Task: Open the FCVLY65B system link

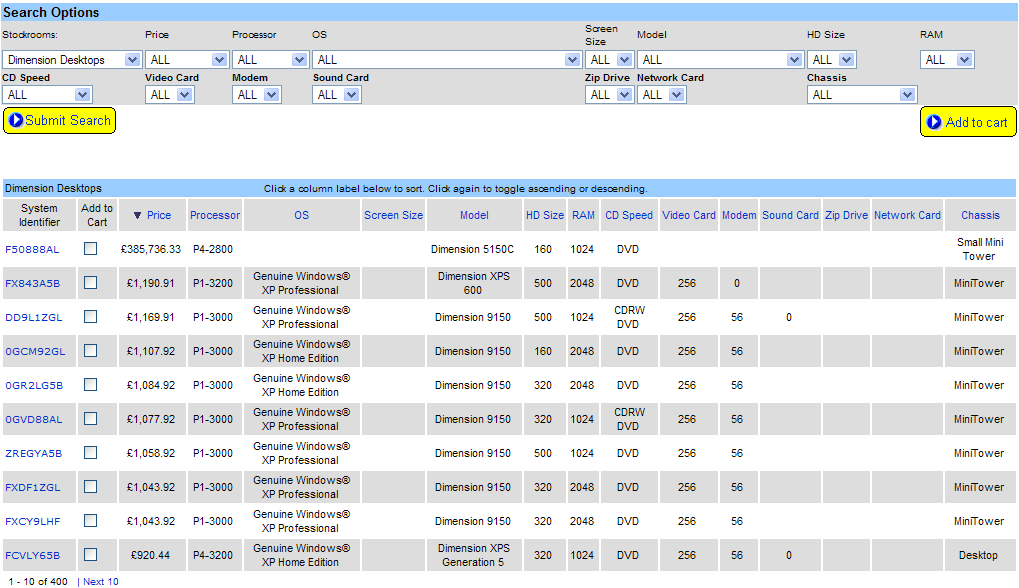Action: [32, 556]
